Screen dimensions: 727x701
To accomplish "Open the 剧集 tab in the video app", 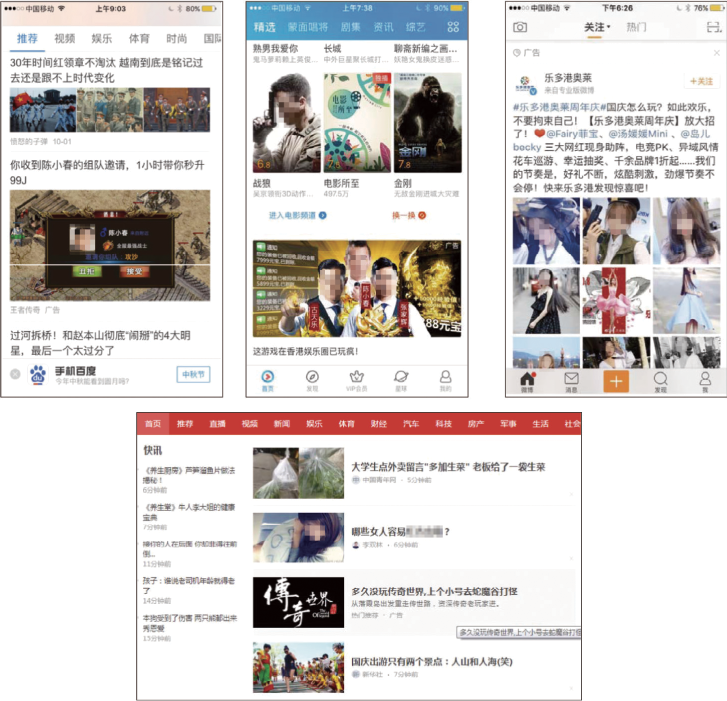I will 351,27.
